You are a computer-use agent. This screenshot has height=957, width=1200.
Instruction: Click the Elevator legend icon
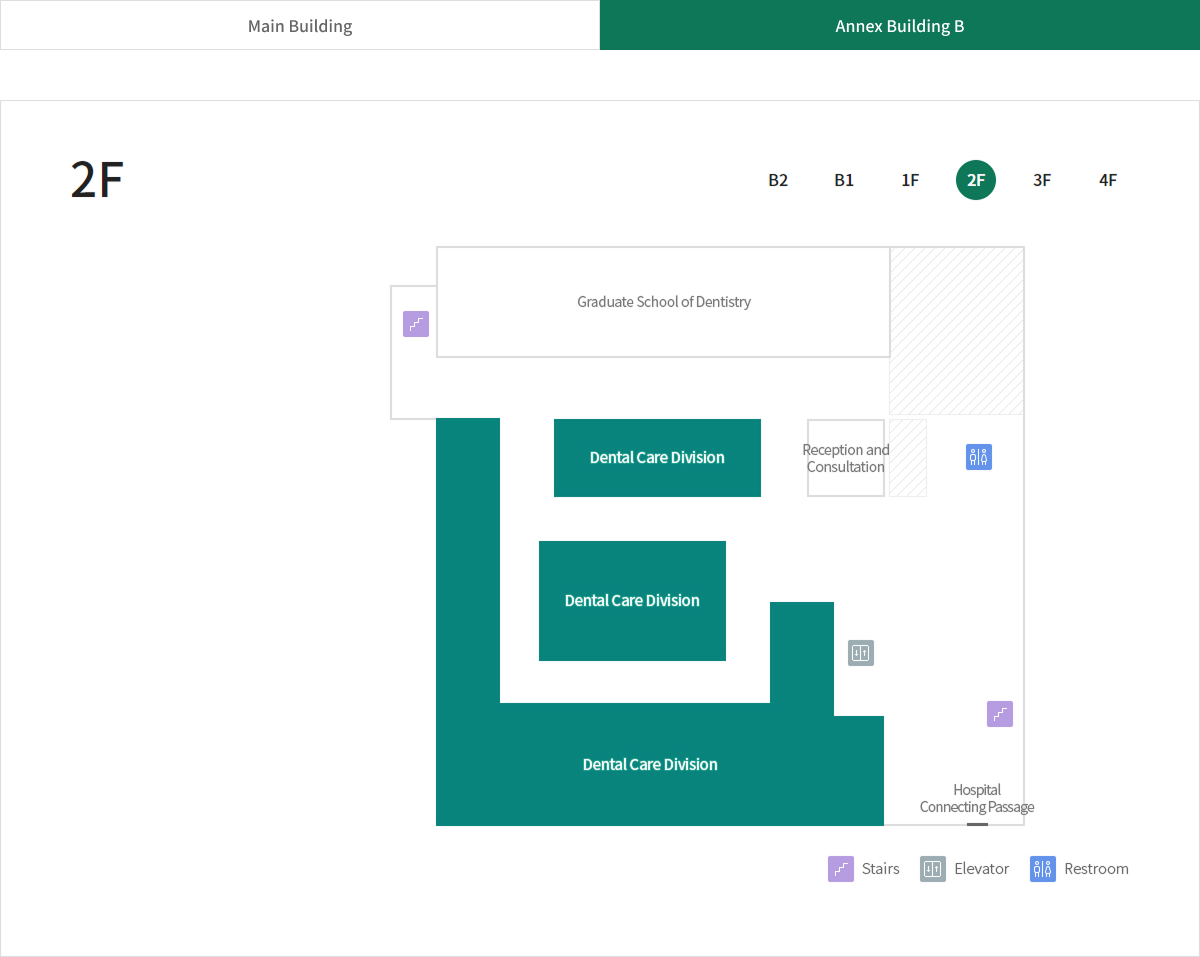coord(933,869)
